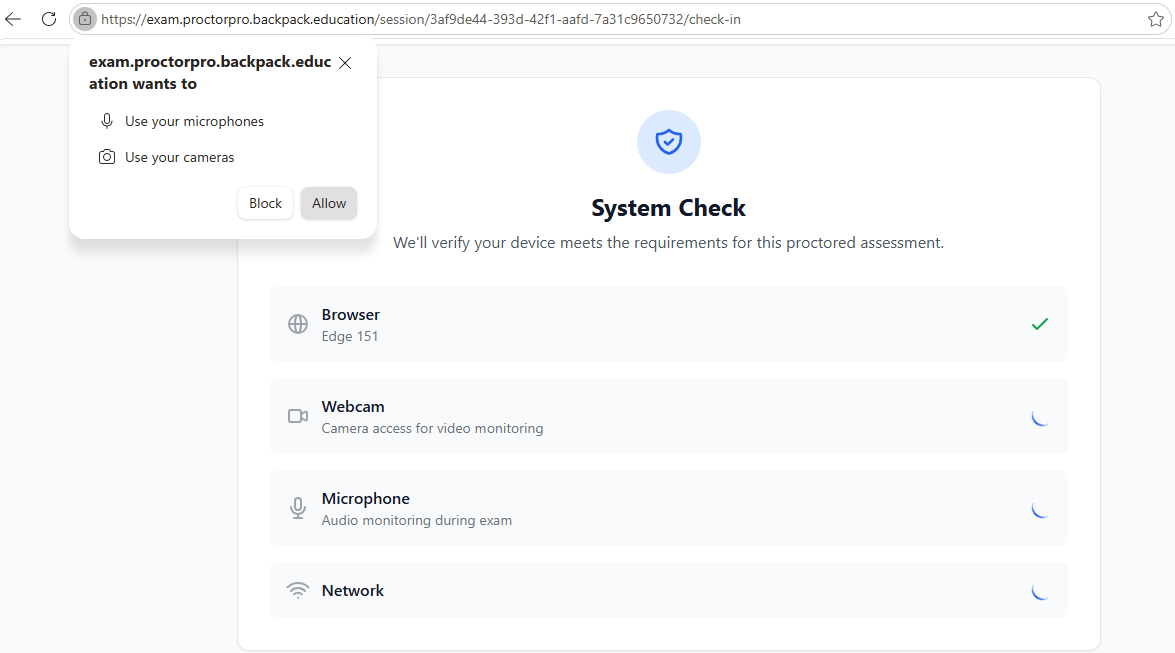Click the shield icon above System Check
The height and width of the screenshot is (653, 1175).
668,142
